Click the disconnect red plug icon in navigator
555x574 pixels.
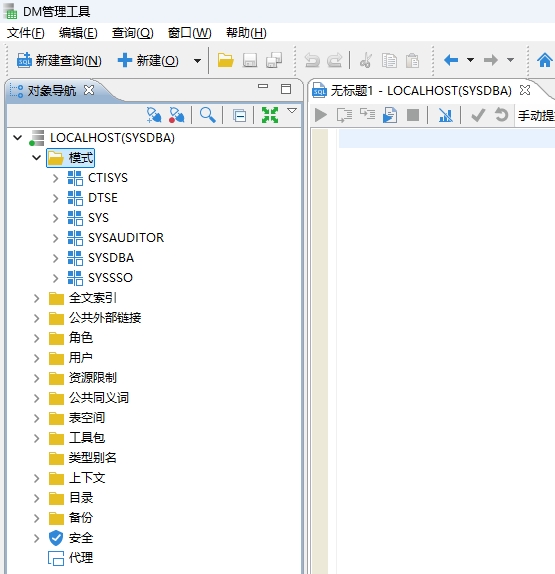coord(176,115)
